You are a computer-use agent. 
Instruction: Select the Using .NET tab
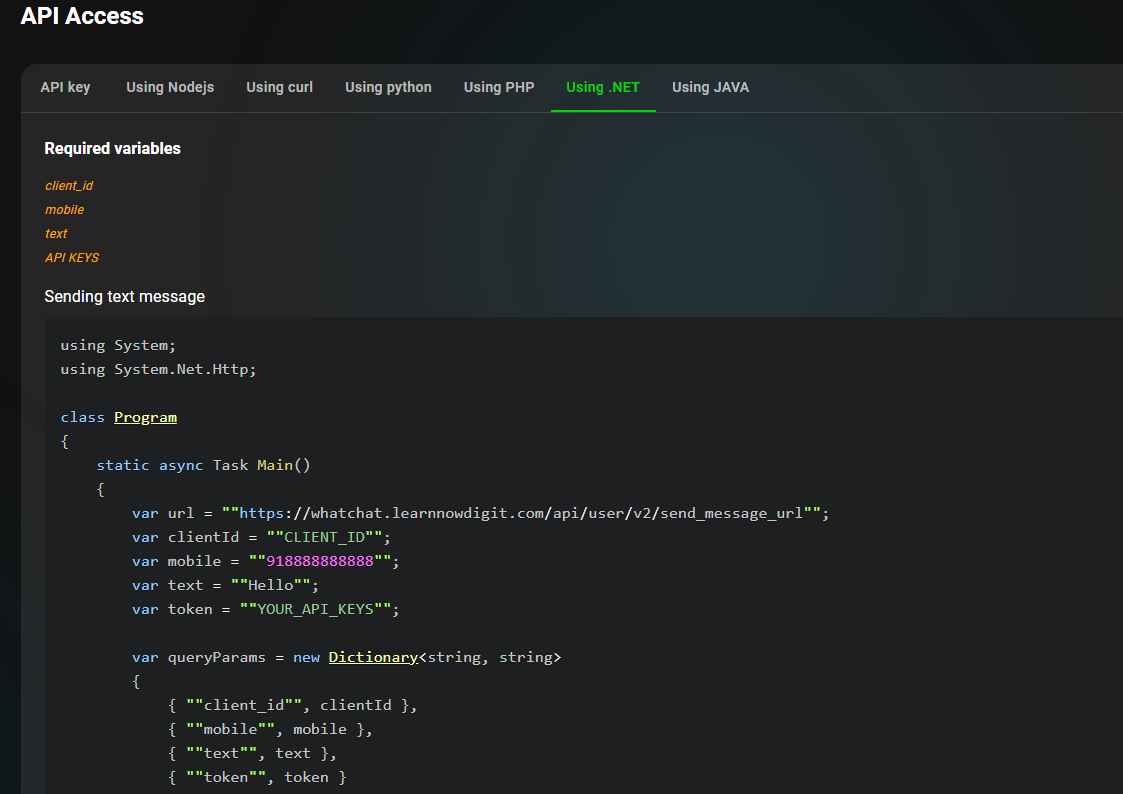pos(602,87)
